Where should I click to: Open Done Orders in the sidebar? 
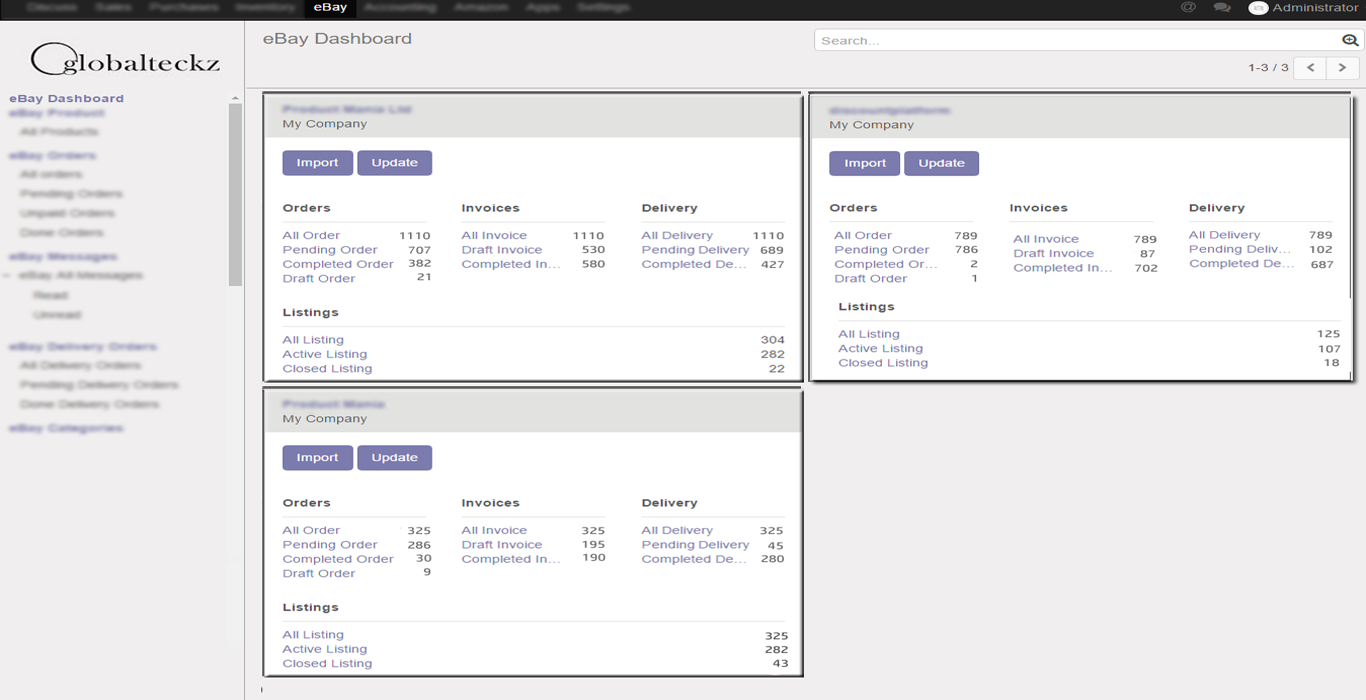click(62, 233)
